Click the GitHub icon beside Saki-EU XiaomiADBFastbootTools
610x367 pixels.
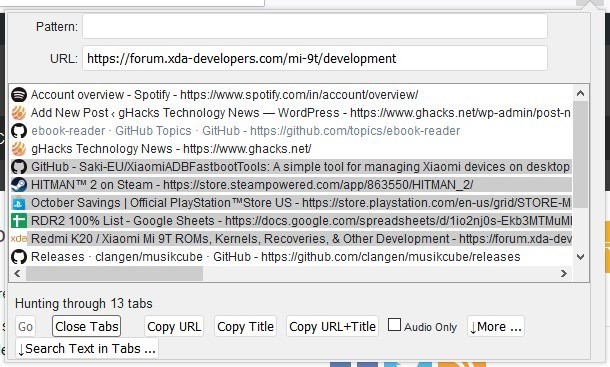point(19,167)
